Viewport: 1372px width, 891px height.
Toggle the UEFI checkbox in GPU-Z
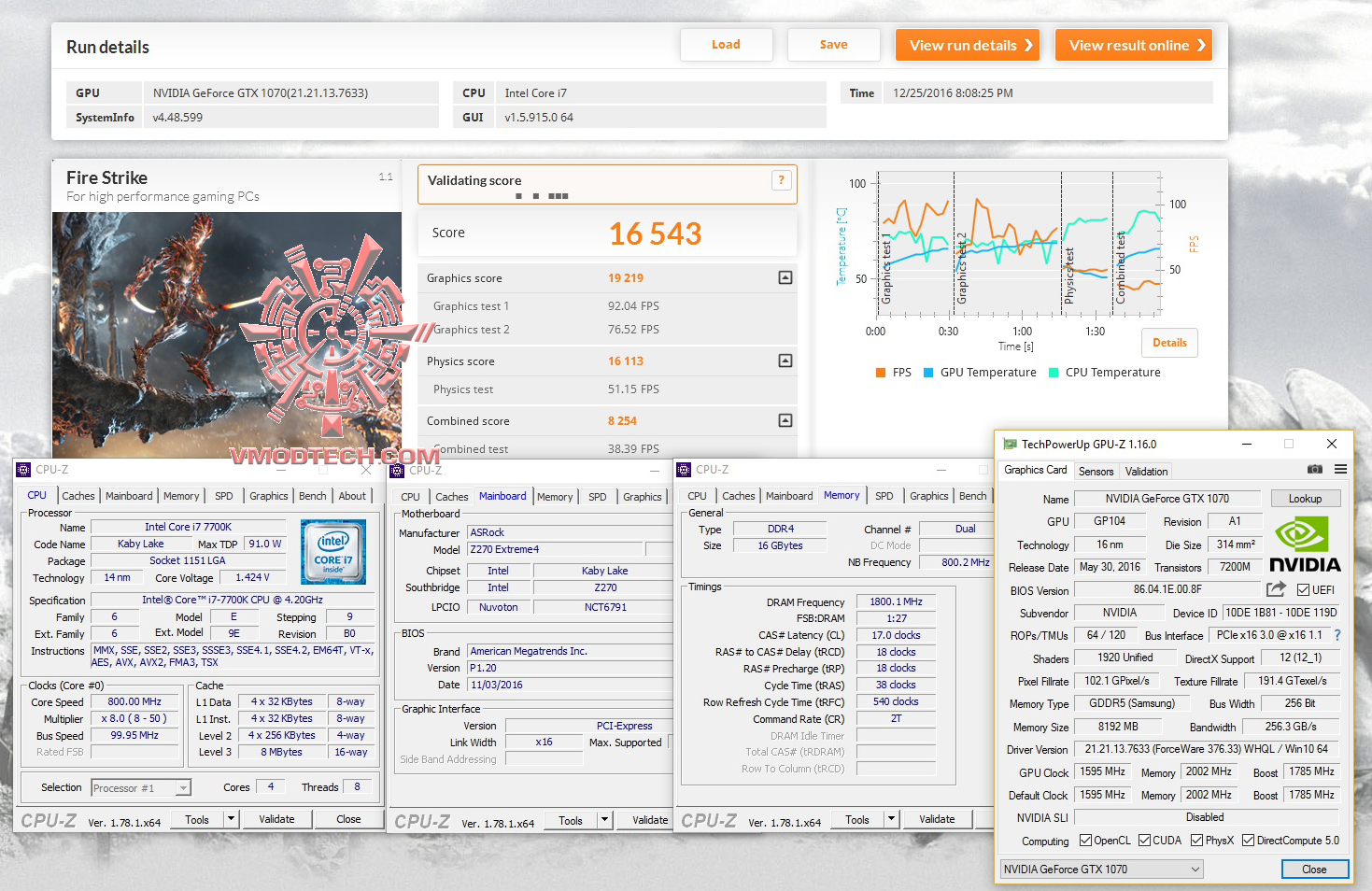(x=1303, y=590)
